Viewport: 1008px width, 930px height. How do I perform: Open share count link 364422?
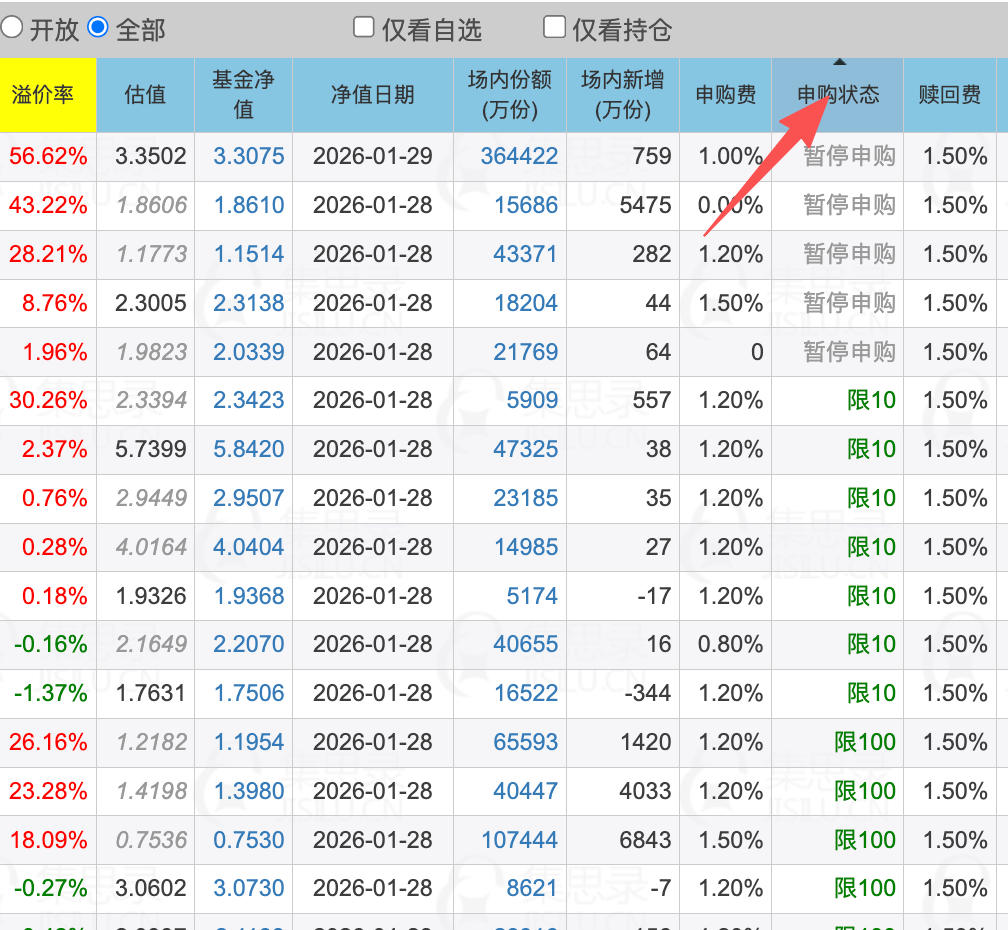[x=519, y=157]
